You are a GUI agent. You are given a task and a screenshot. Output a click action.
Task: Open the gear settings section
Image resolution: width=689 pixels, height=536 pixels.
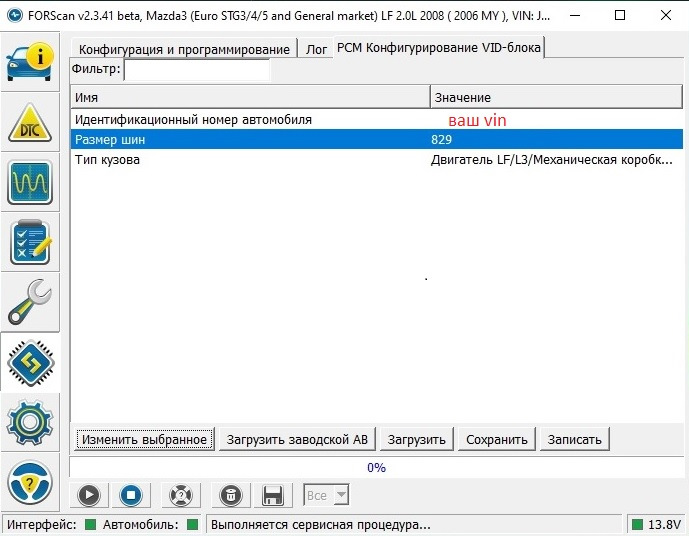point(30,422)
